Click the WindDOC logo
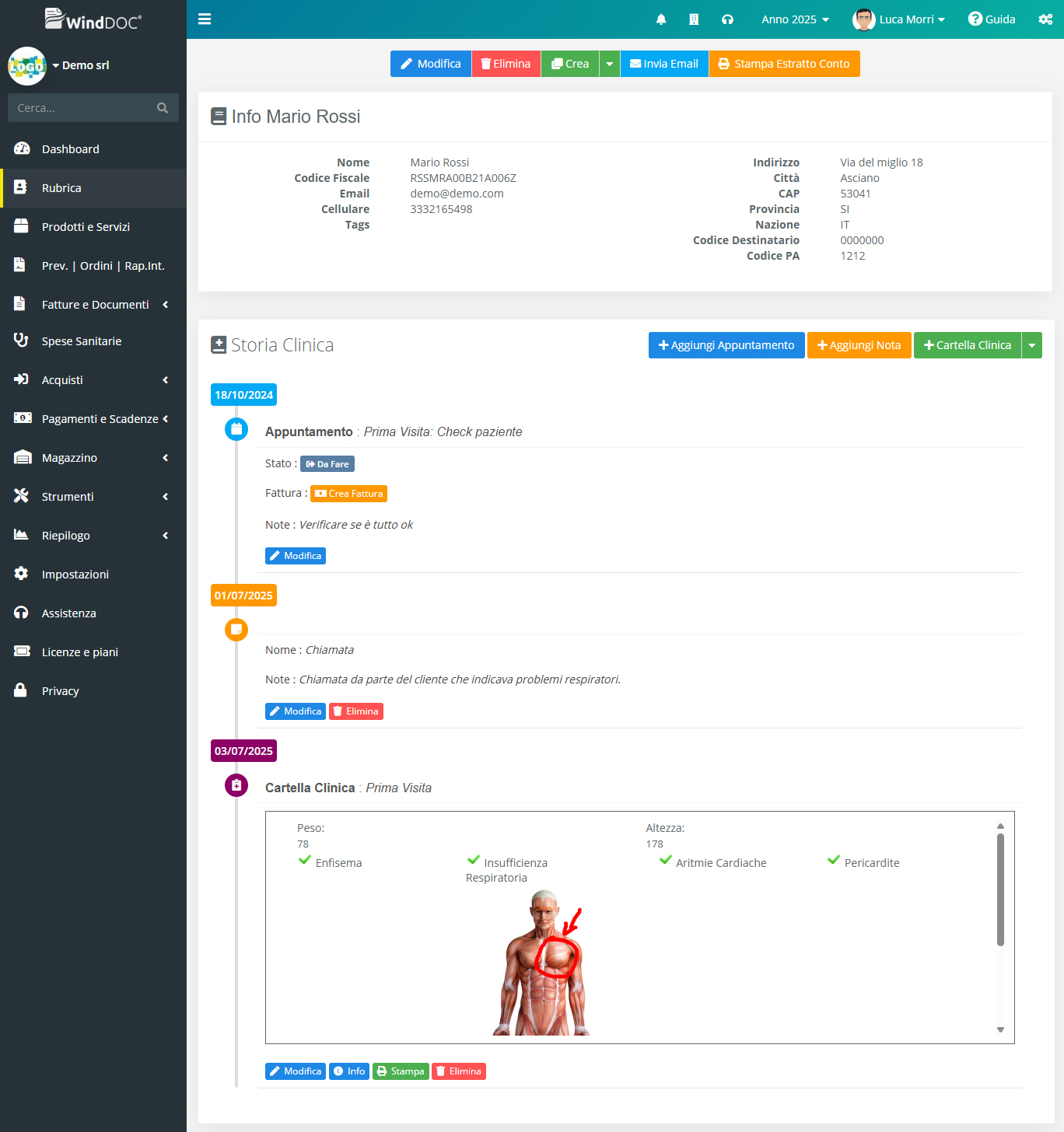The width and height of the screenshot is (1064, 1132). pos(93,19)
